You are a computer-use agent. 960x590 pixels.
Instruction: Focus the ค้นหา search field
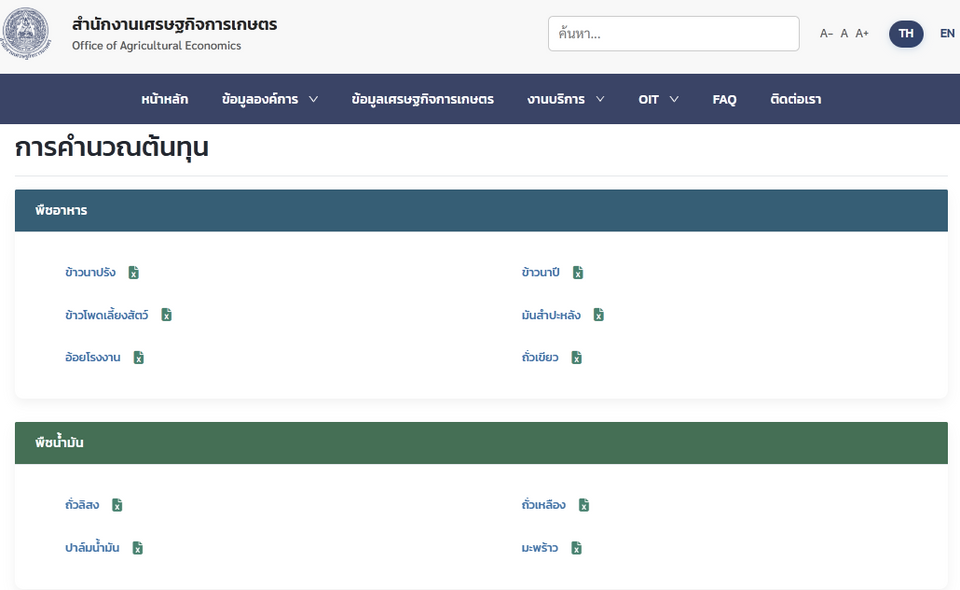(673, 34)
